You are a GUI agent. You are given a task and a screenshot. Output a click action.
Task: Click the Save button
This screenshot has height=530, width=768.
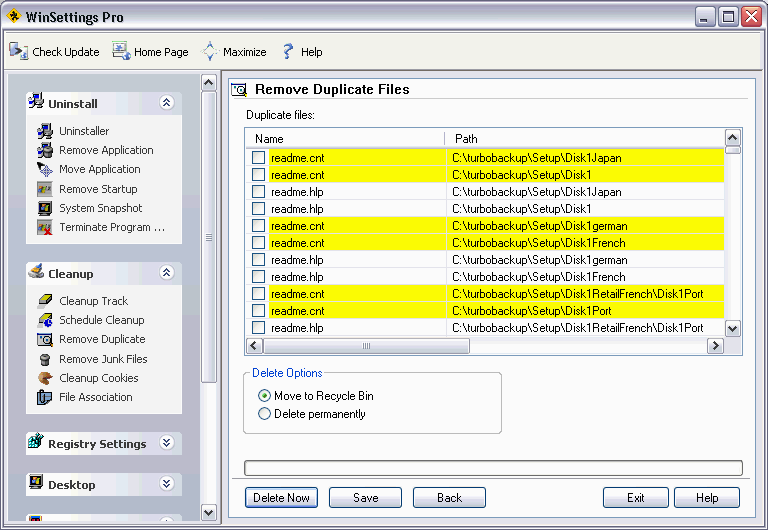coord(365,498)
